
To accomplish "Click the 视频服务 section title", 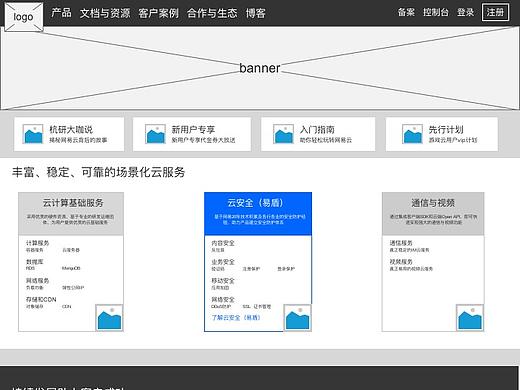I will click(401, 262).
